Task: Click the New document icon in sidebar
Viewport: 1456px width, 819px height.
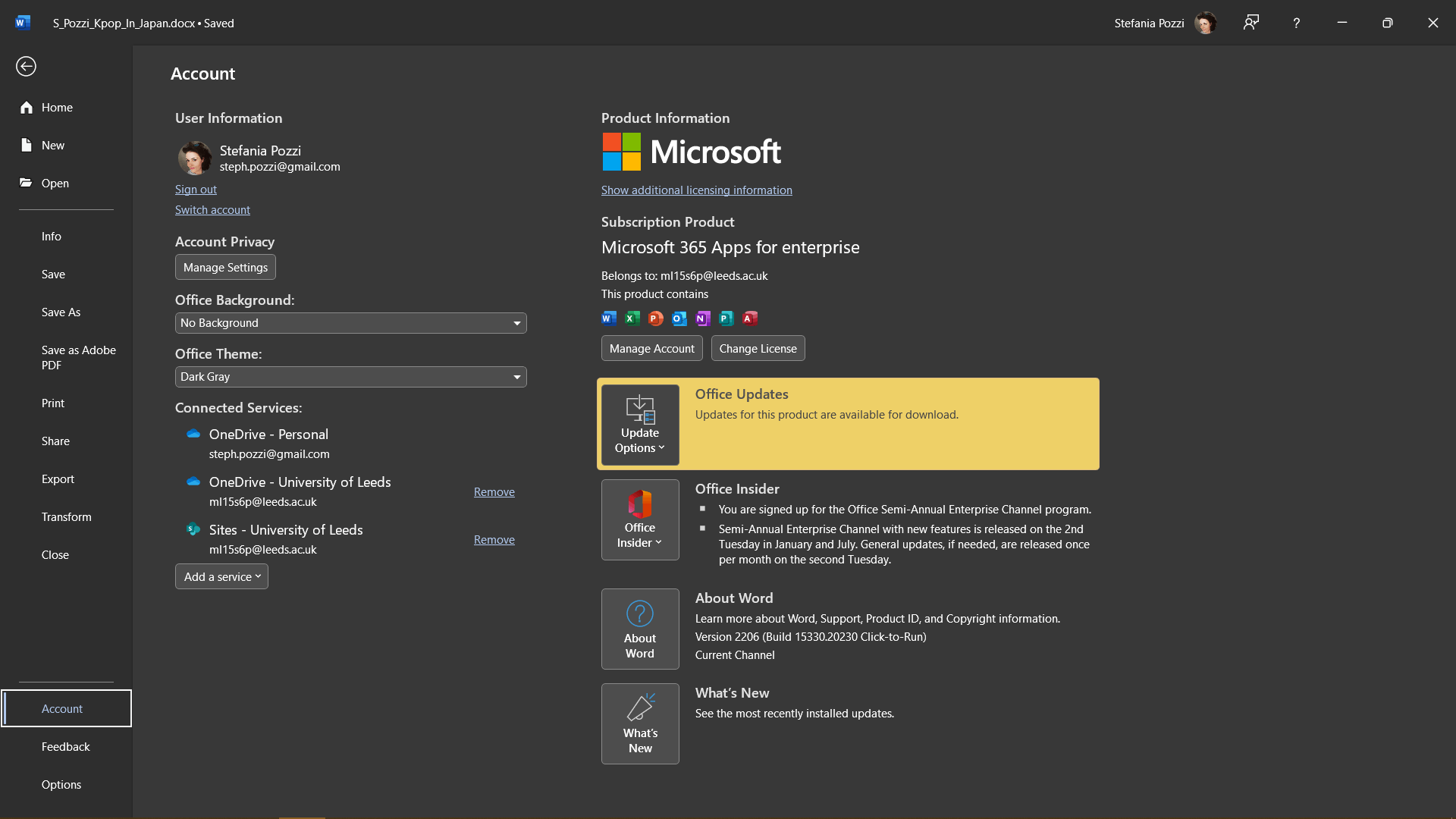Action: click(x=27, y=145)
